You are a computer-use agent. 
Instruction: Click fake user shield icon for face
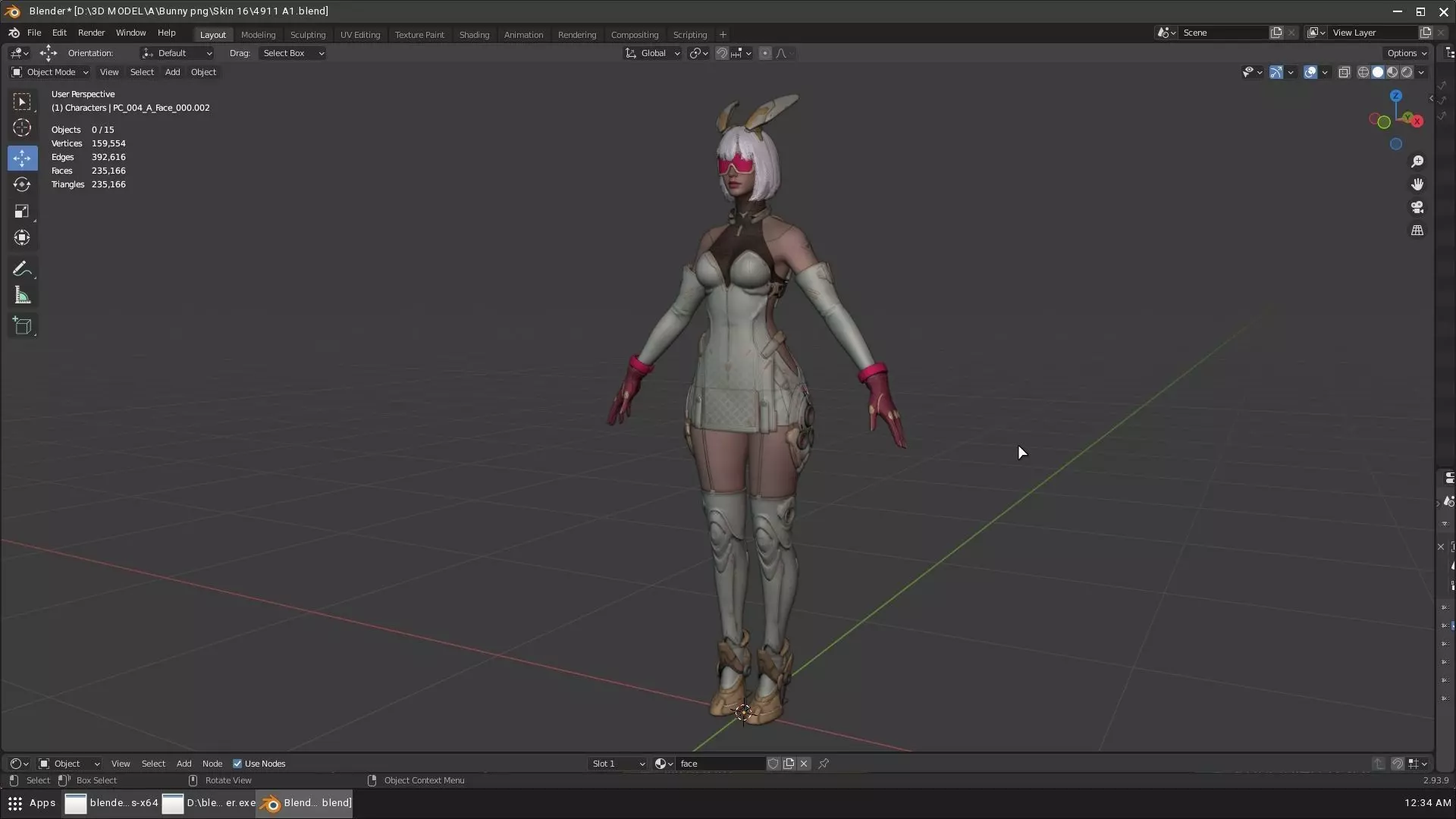pyautogui.click(x=773, y=764)
